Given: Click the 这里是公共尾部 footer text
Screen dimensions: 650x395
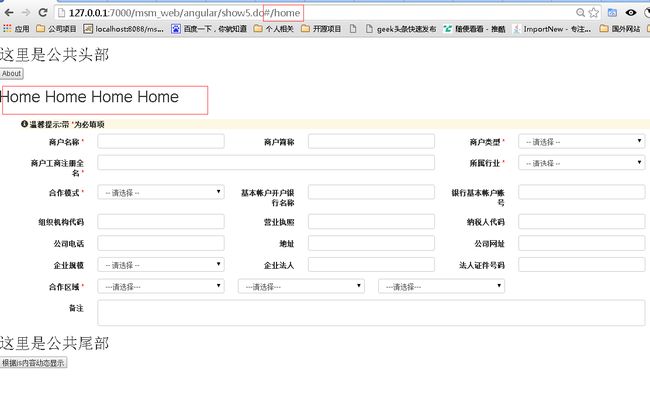Looking at the screenshot, I should [54, 343].
